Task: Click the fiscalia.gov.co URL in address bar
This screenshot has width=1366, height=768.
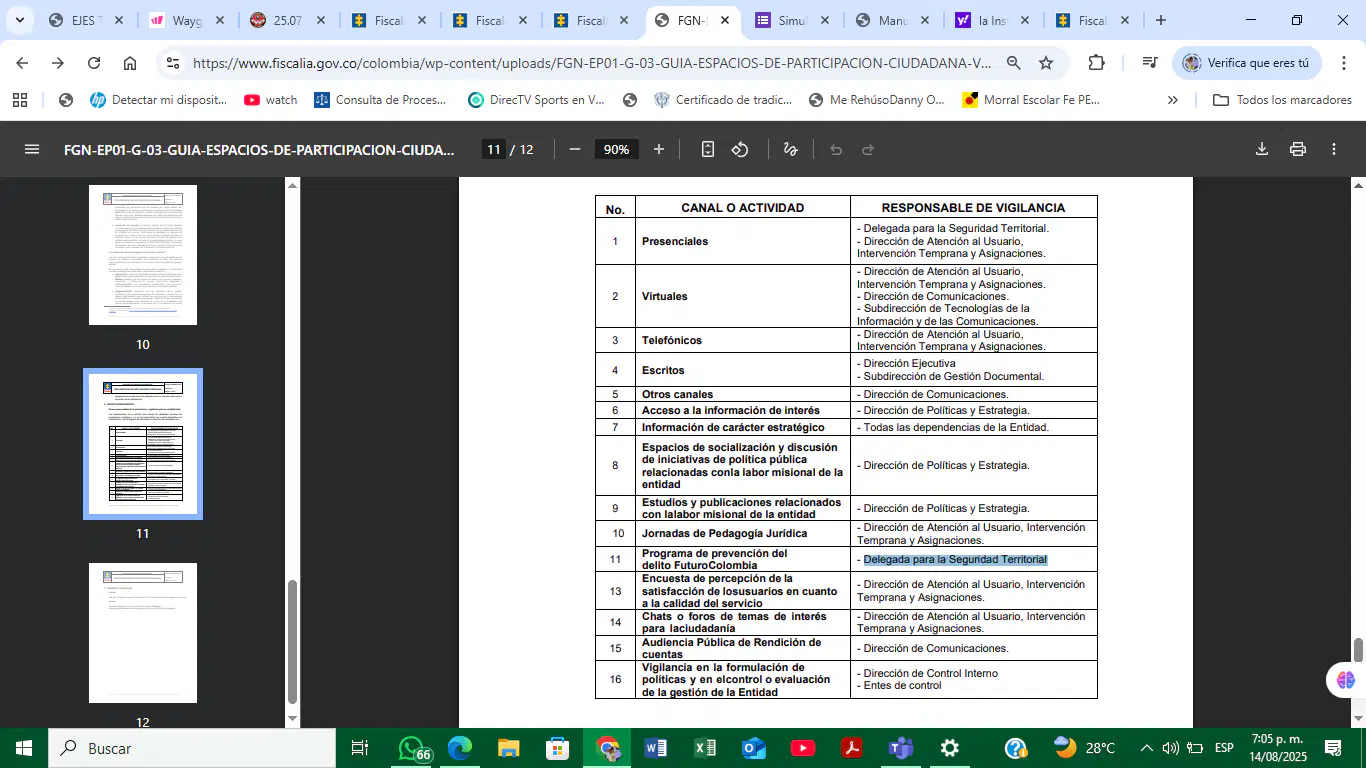Action: [x=592, y=63]
